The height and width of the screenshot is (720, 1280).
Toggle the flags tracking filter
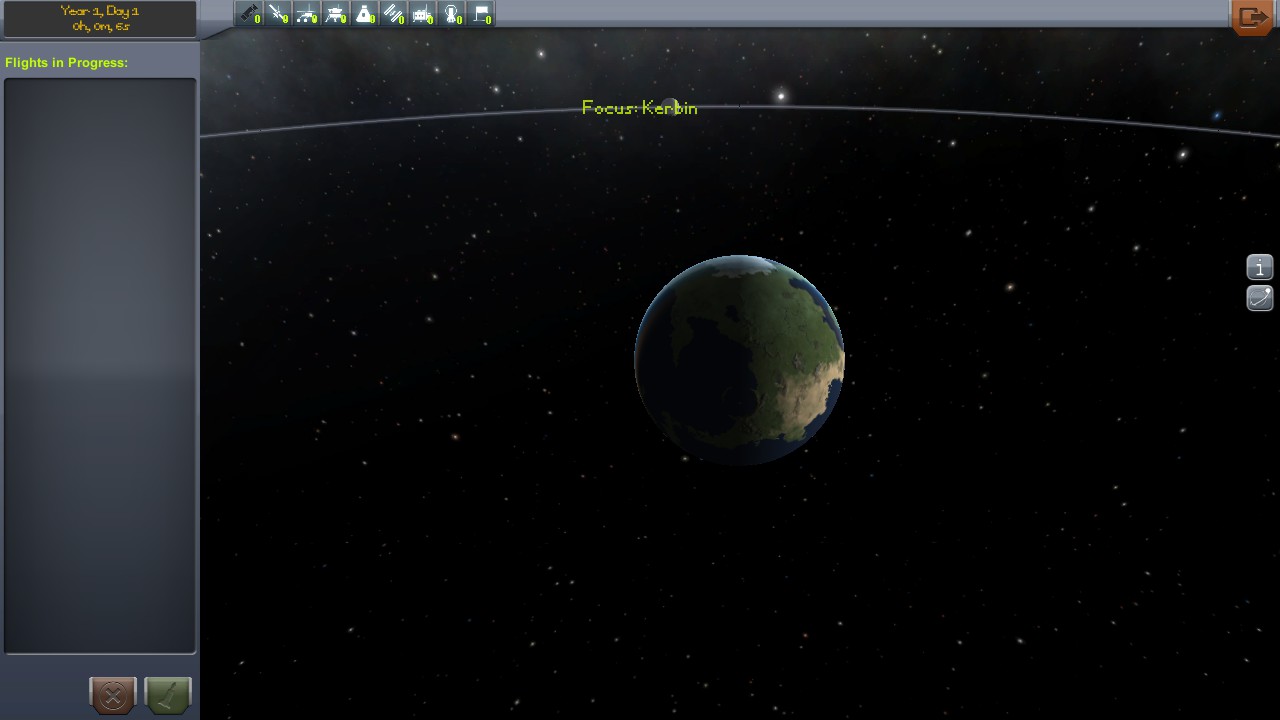click(x=481, y=13)
